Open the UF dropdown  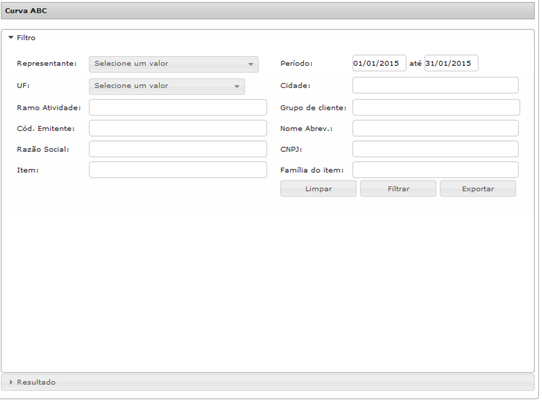click(167, 86)
